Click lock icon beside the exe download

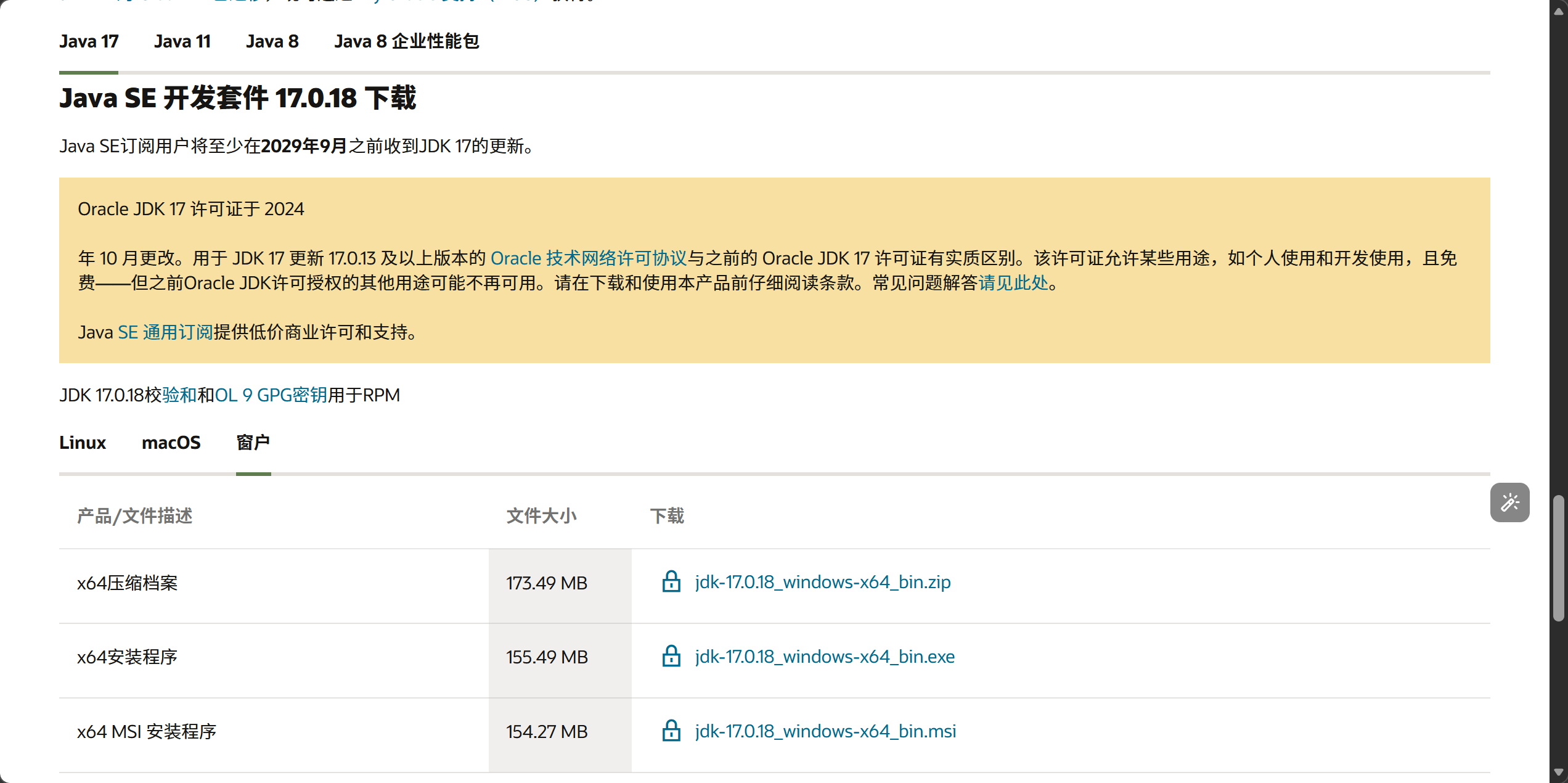(x=671, y=657)
